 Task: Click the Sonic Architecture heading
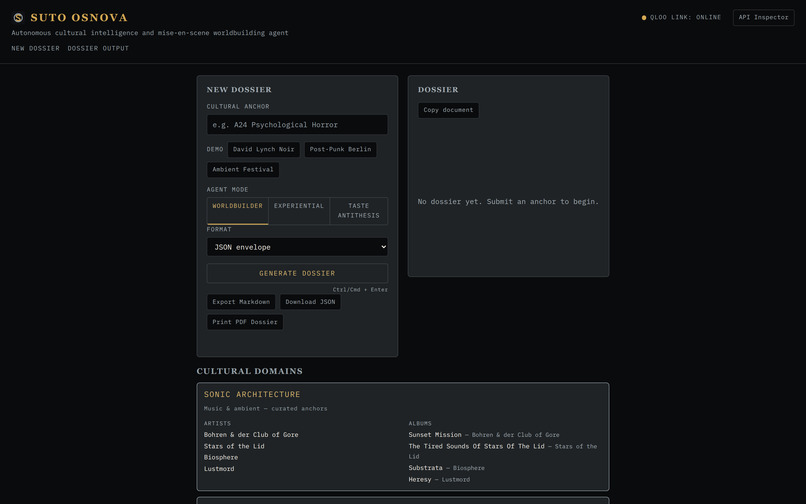coord(252,394)
